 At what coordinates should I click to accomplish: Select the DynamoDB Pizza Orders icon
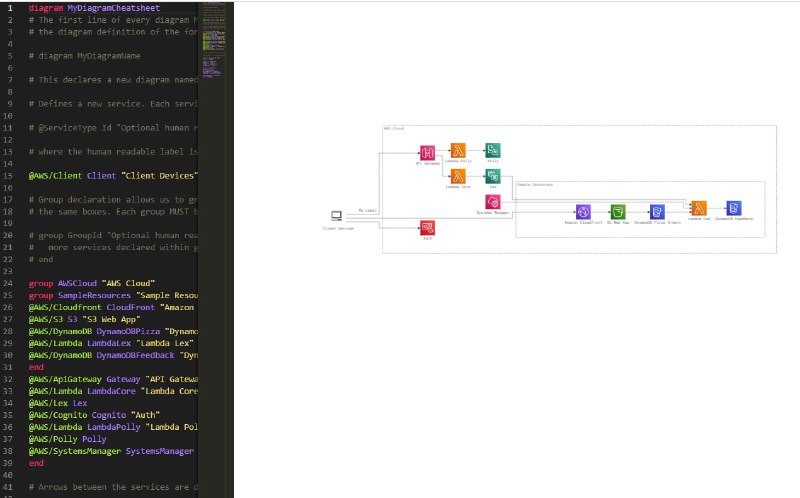[657, 212]
